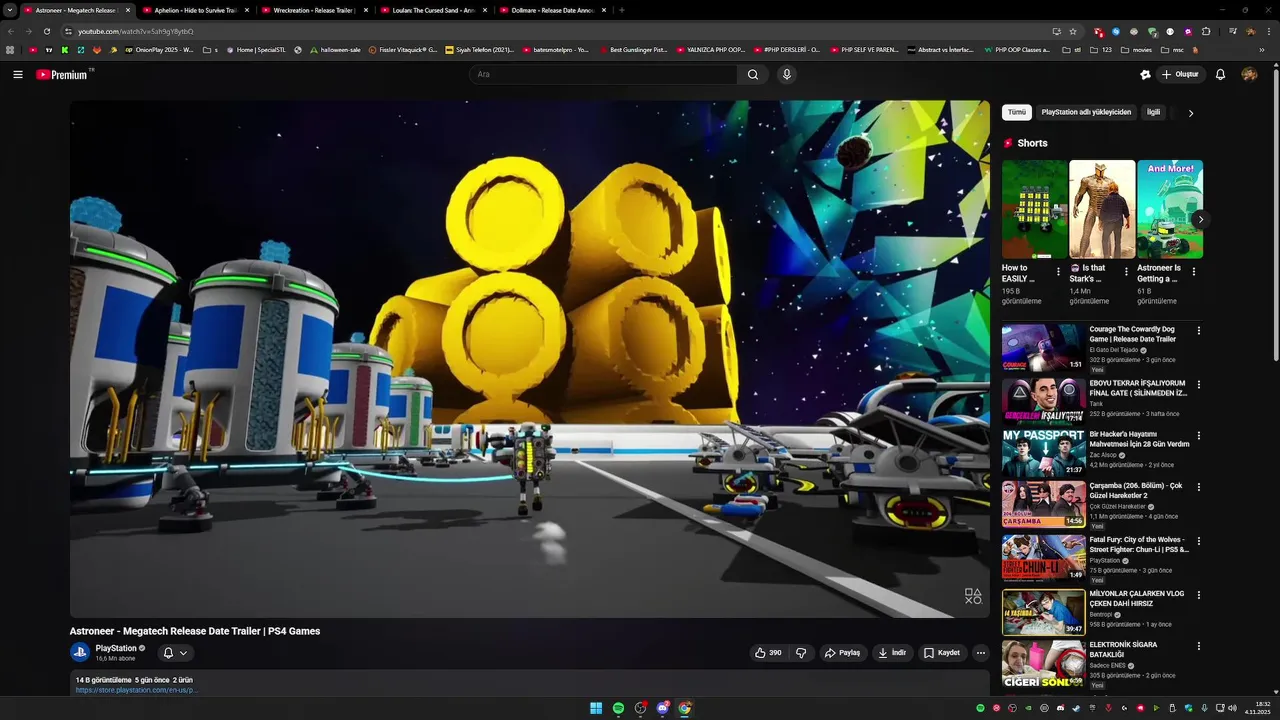Open options for EBOYU TEKRAR İFŞALIYORUM video
This screenshot has width=1280, height=720.
[x=1199, y=384]
